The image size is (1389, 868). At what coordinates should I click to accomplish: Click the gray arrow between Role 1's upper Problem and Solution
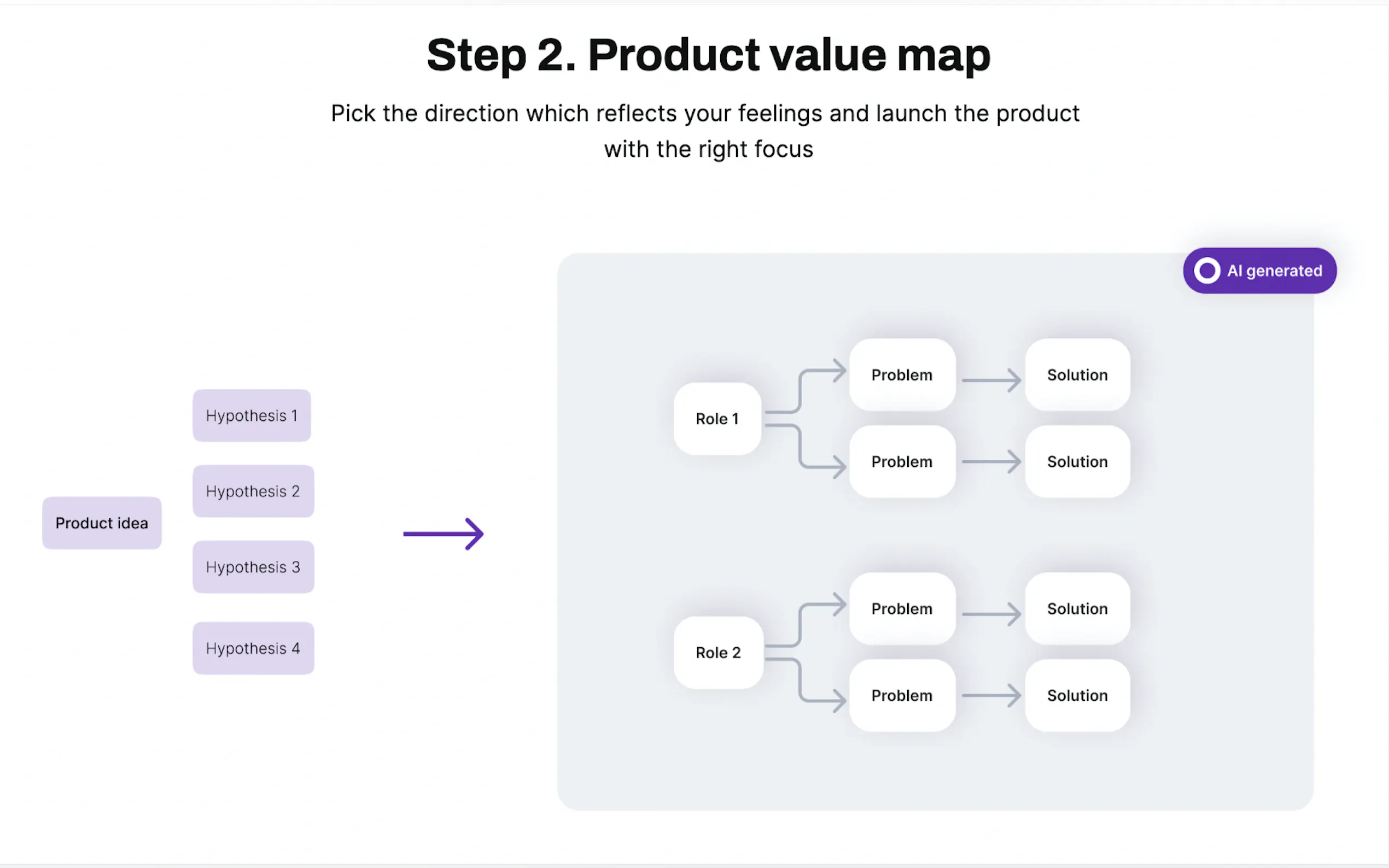pyautogui.click(x=991, y=380)
